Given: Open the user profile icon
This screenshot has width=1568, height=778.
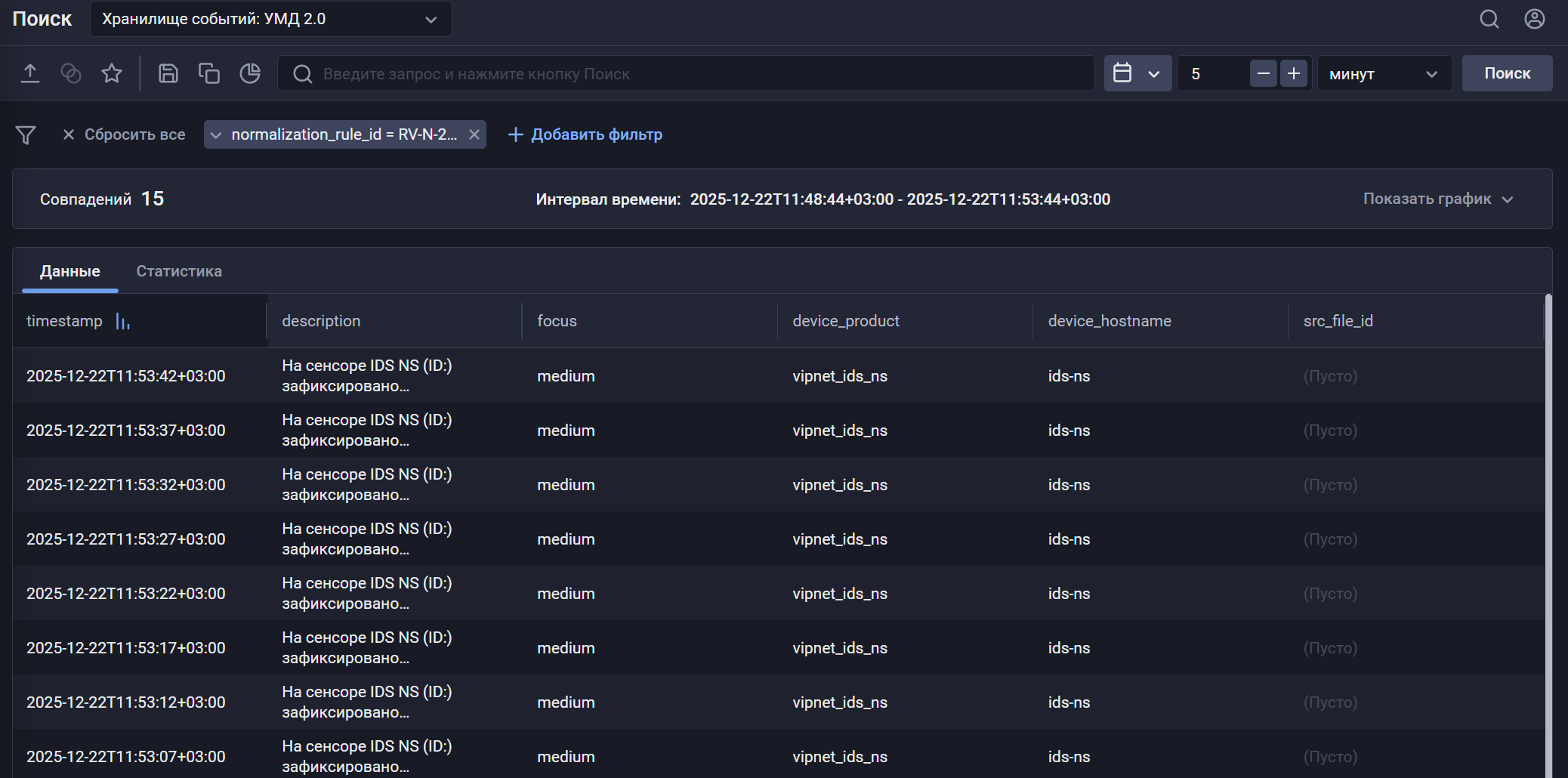Looking at the screenshot, I should tap(1535, 19).
